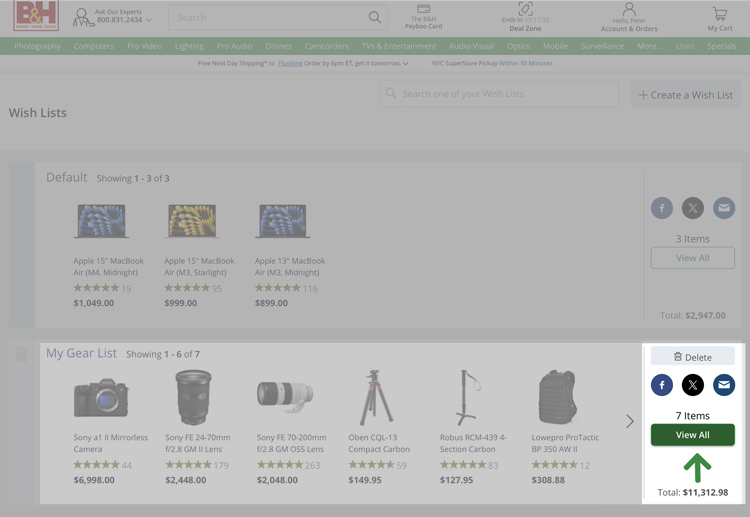Show next items in My Gear List
Screen dimensions: 750x517
tap(629, 421)
